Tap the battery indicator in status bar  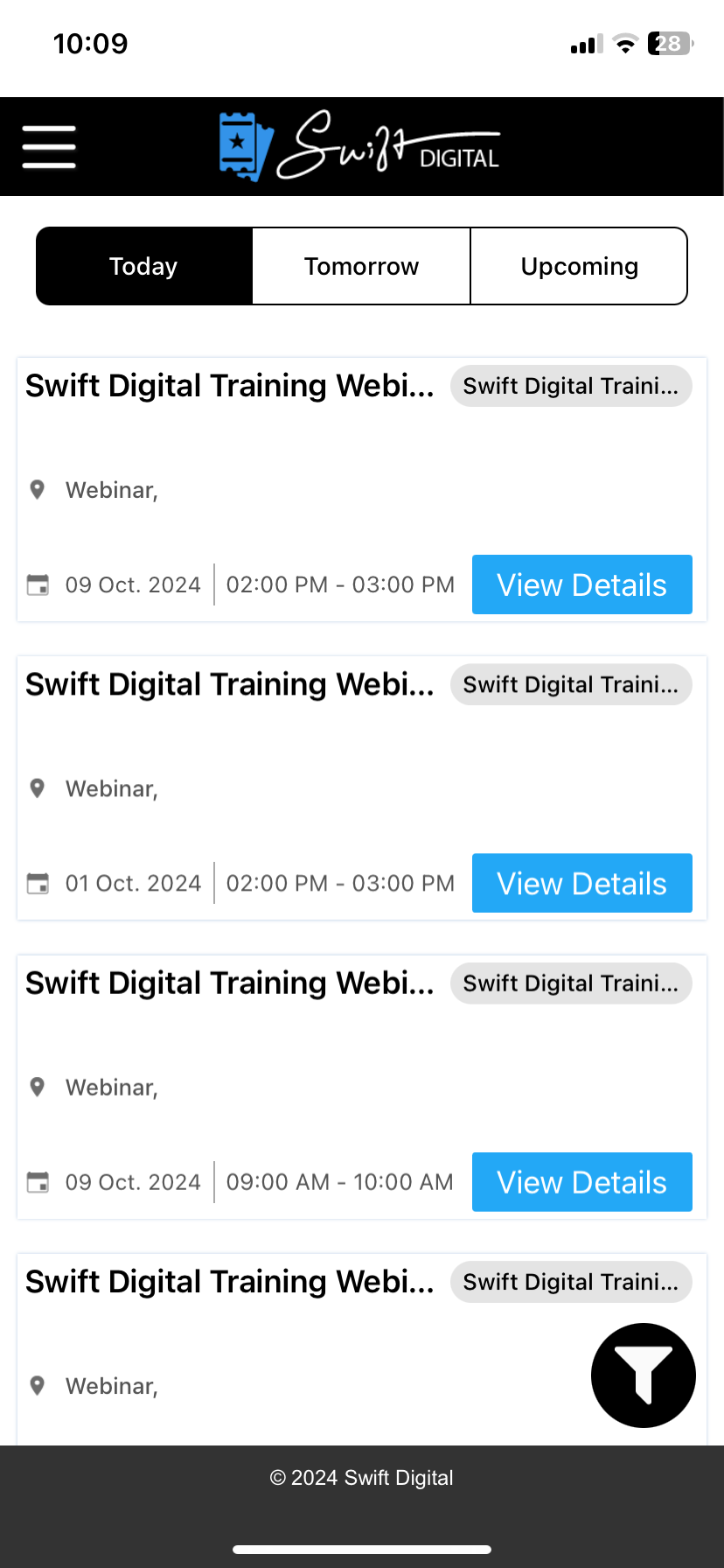671,44
